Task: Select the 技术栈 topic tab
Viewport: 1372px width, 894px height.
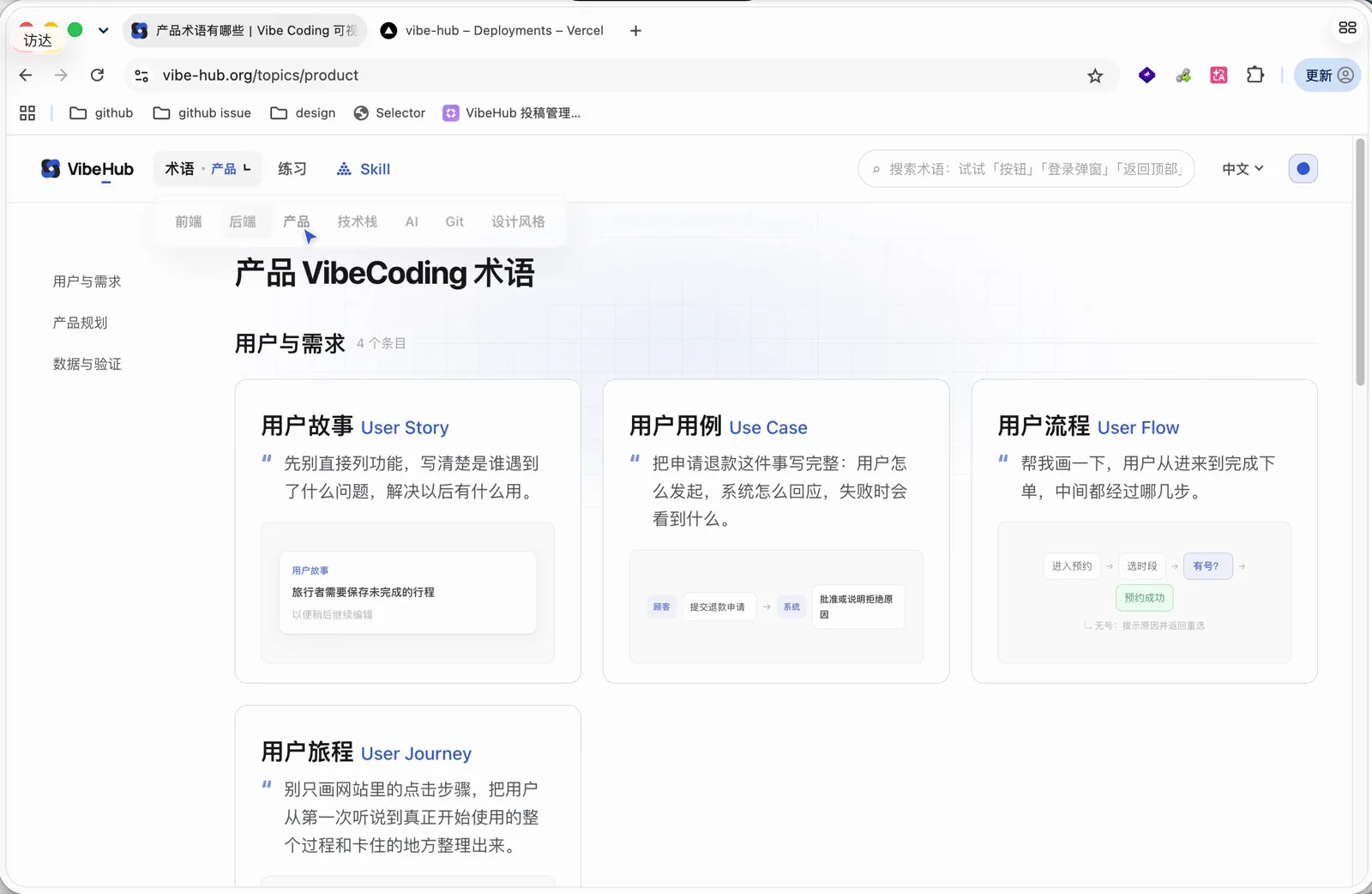Action: pyautogui.click(x=358, y=222)
